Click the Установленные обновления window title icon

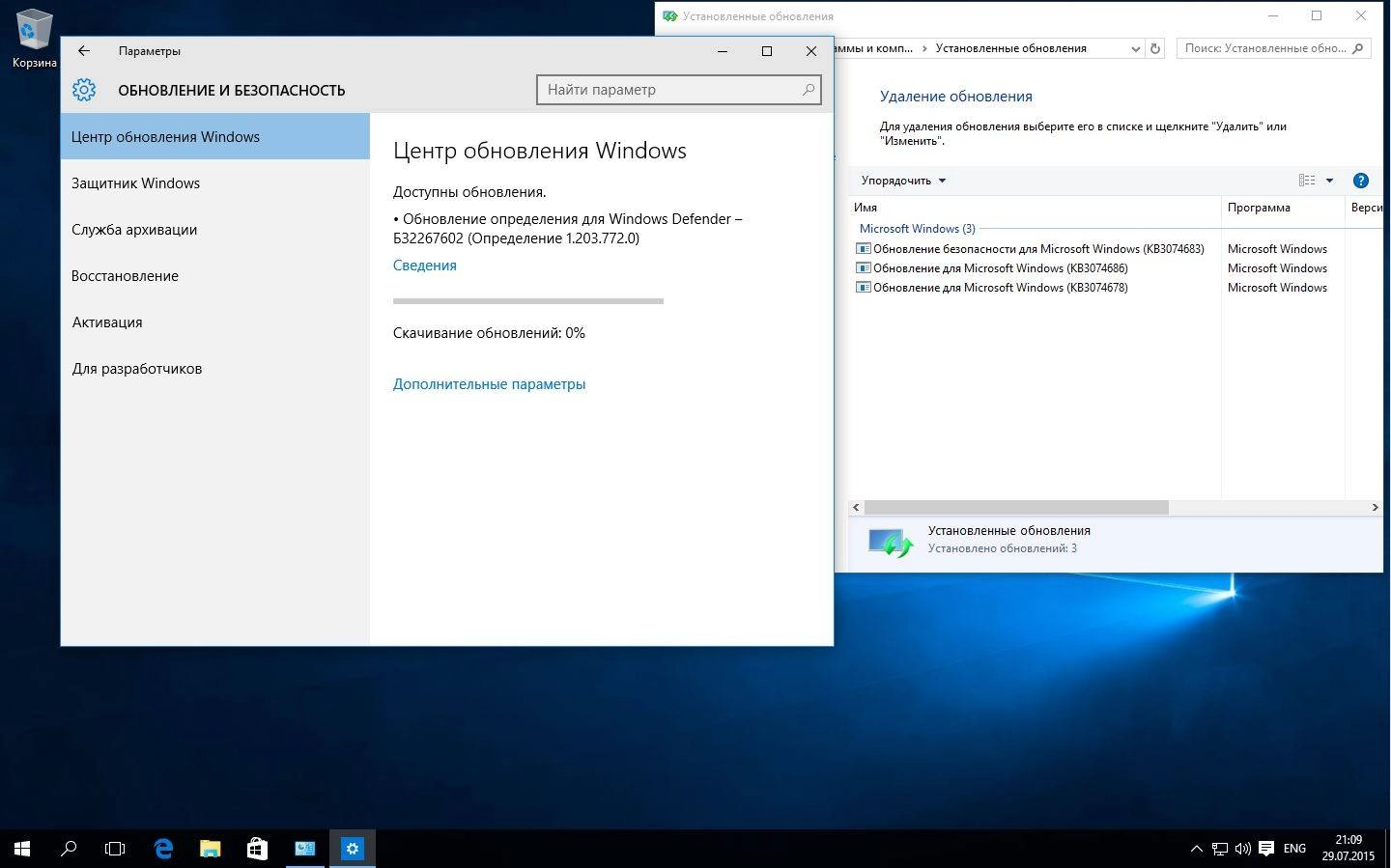[670, 16]
